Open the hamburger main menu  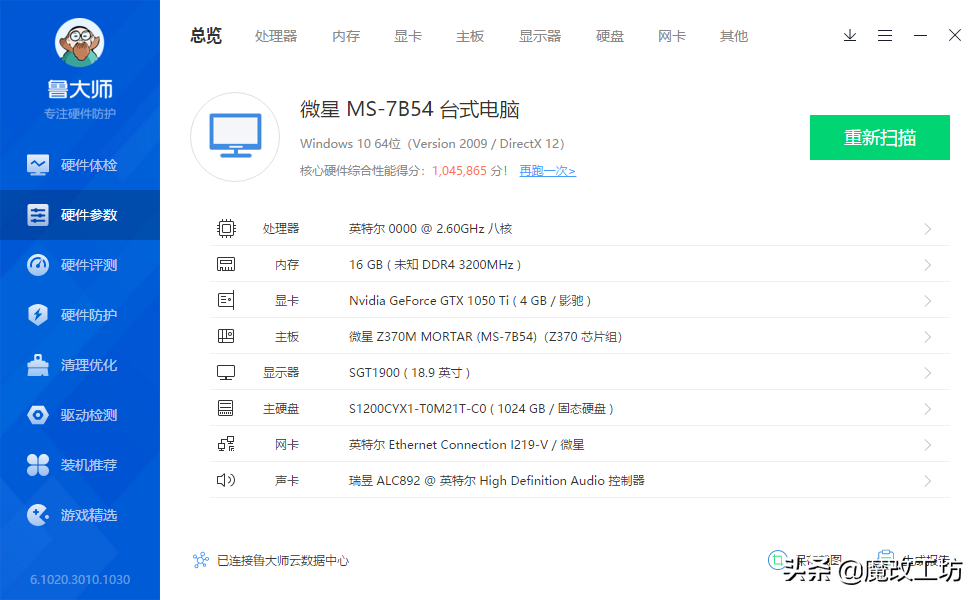(x=884, y=36)
